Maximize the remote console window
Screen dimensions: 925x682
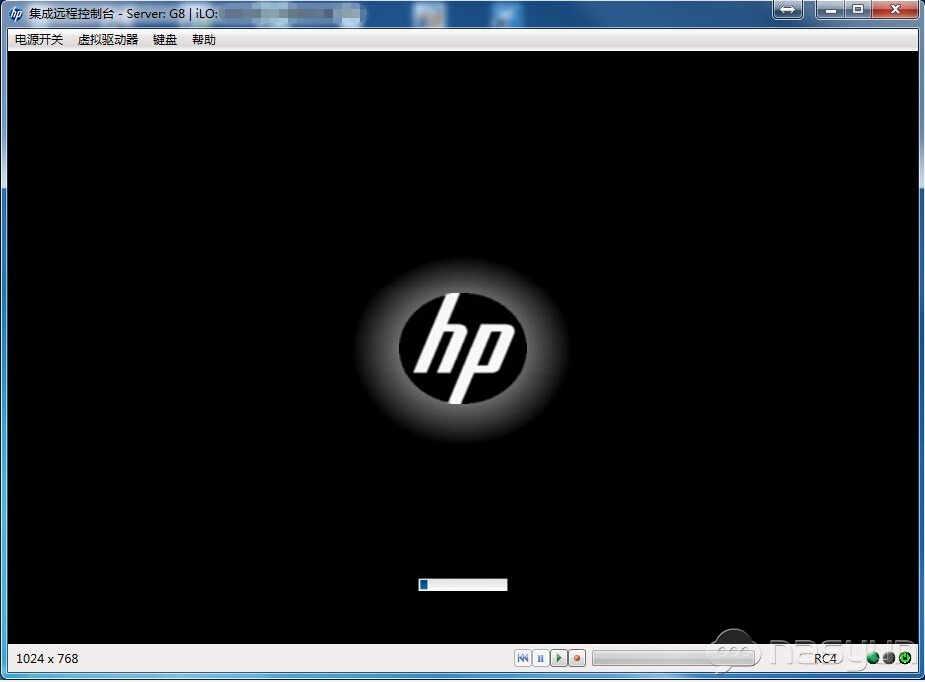point(858,9)
